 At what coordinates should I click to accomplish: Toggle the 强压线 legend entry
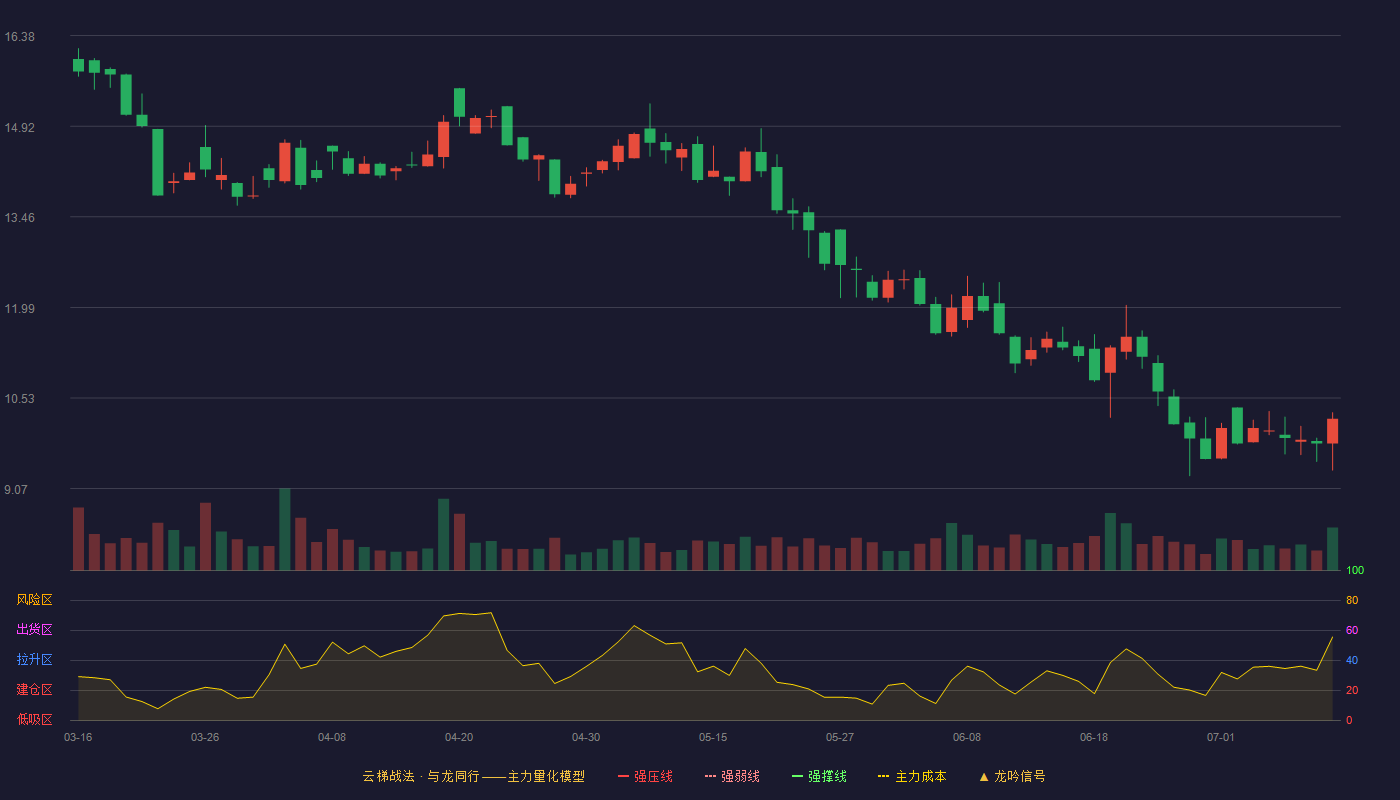tap(645, 776)
